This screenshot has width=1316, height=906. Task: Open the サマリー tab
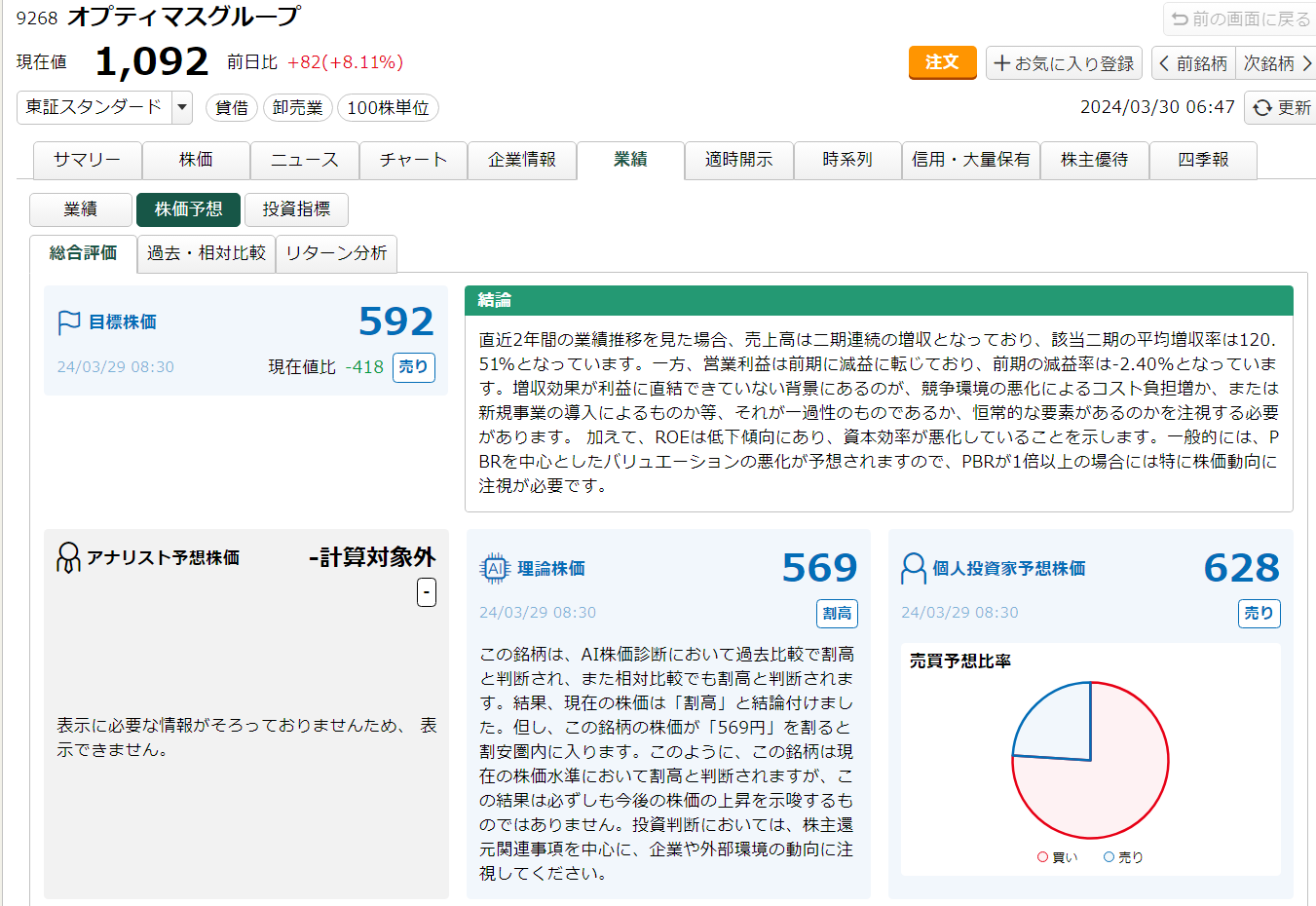point(88,161)
